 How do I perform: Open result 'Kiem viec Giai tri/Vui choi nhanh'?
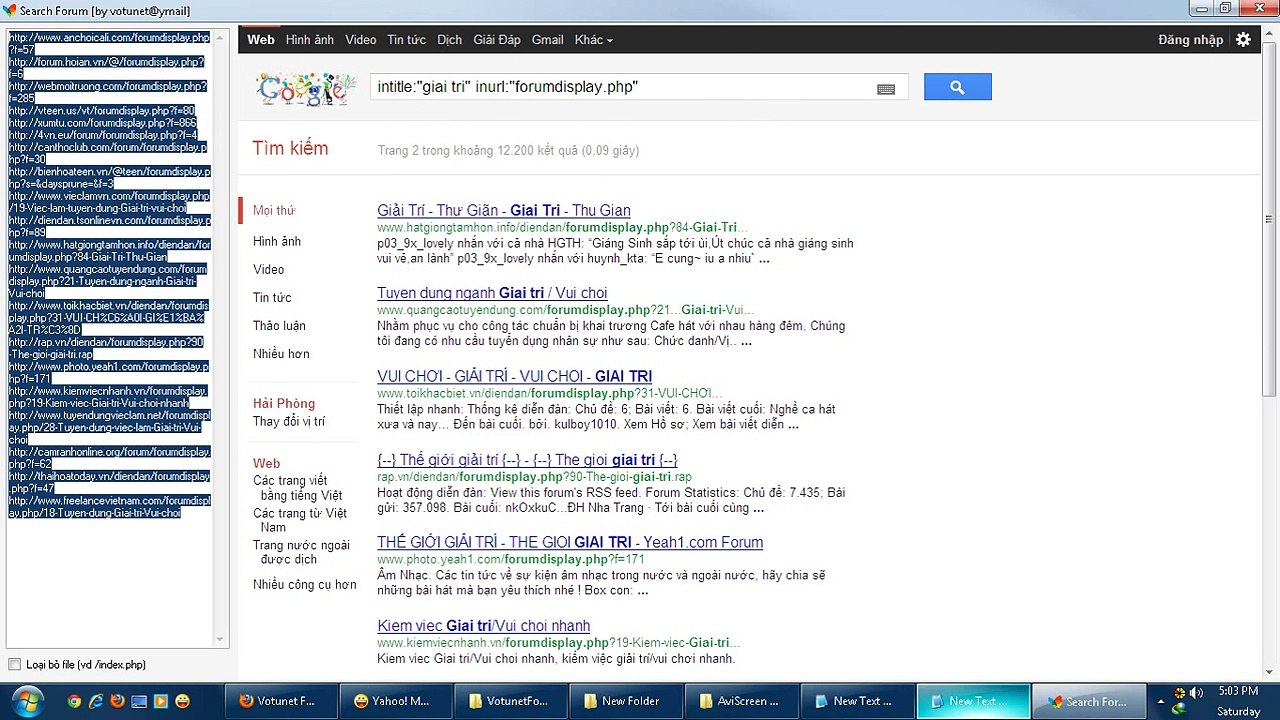[x=483, y=626]
